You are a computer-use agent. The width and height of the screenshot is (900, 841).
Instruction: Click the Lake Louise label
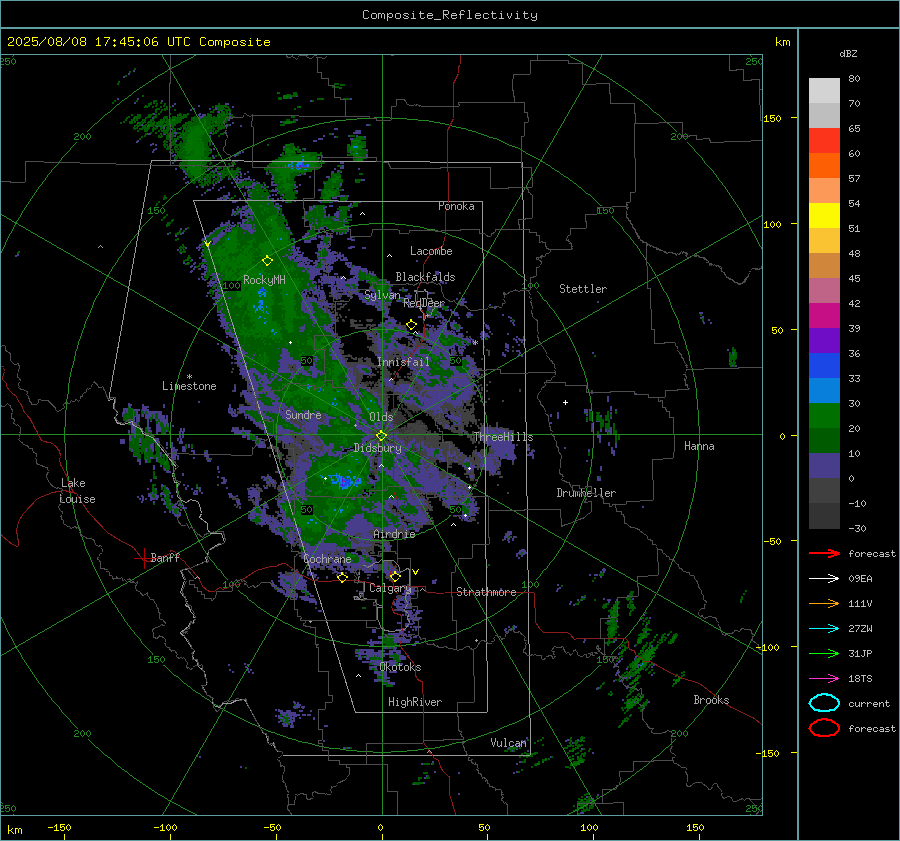[x=77, y=491]
